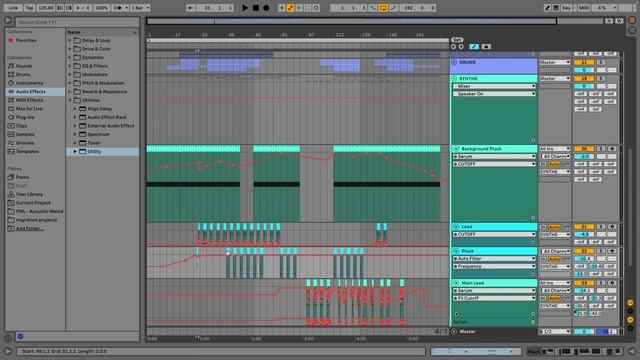Select Drums category

point(23,74)
